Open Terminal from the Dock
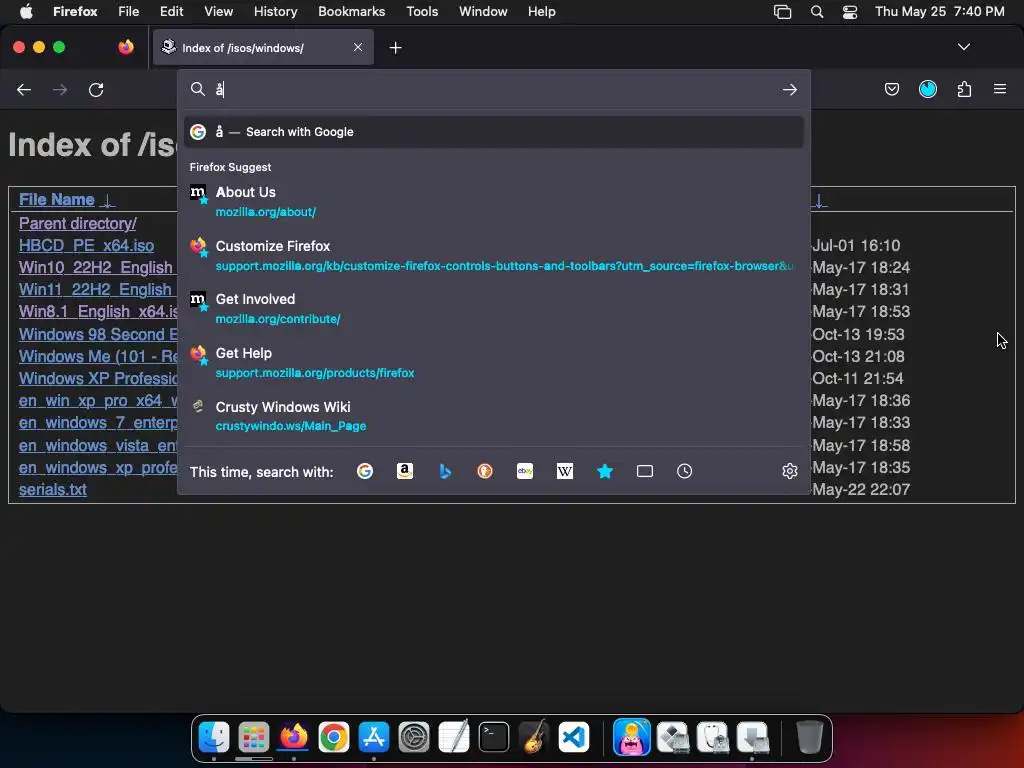Image resolution: width=1024 pixels, height=768 pixels. coord(494,737)
